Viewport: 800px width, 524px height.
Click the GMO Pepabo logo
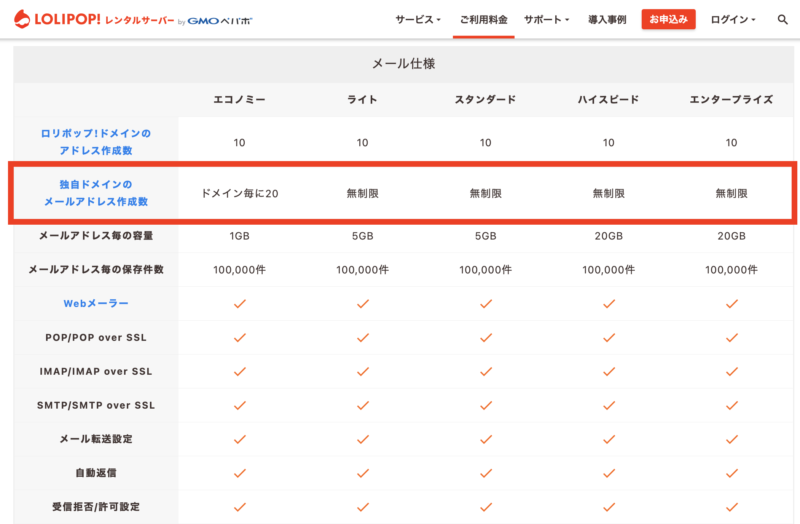point(220,21)
